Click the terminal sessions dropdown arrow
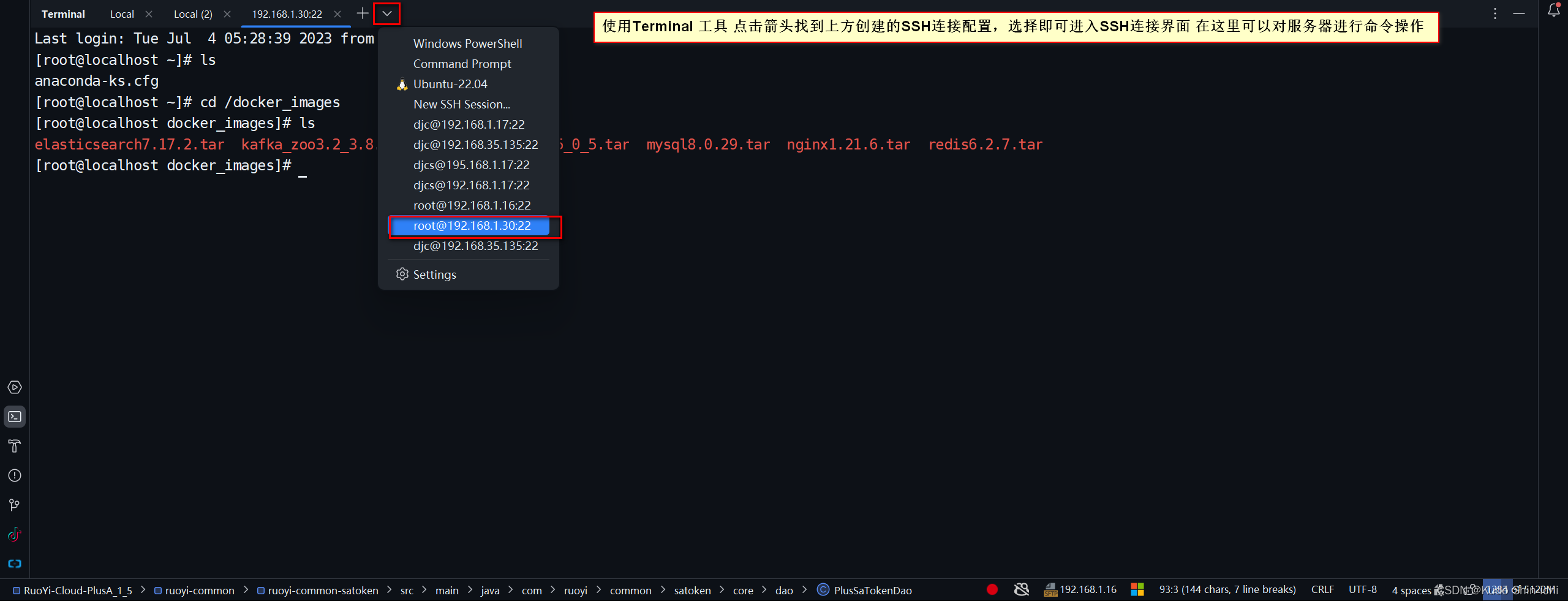 tap(387, 13)
